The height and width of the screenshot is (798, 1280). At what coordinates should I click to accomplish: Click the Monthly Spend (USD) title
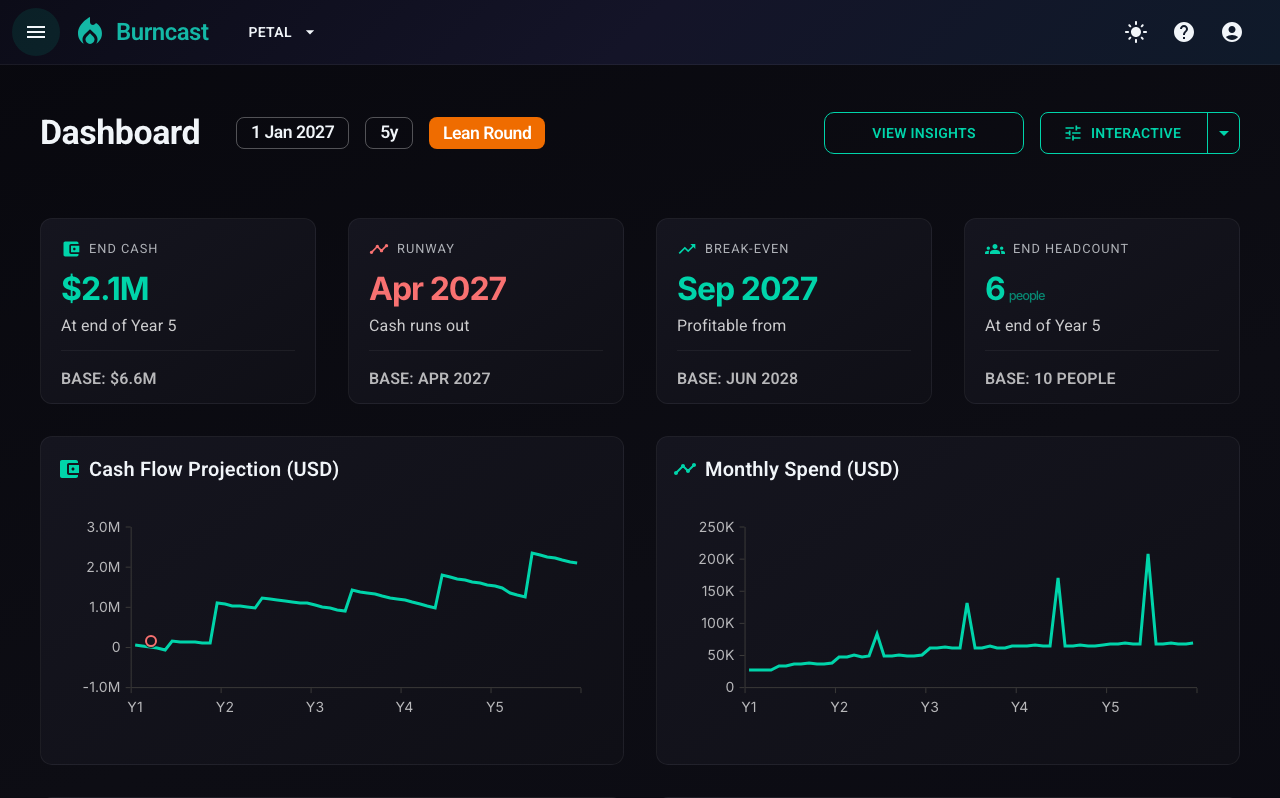(x=802, y=469)
